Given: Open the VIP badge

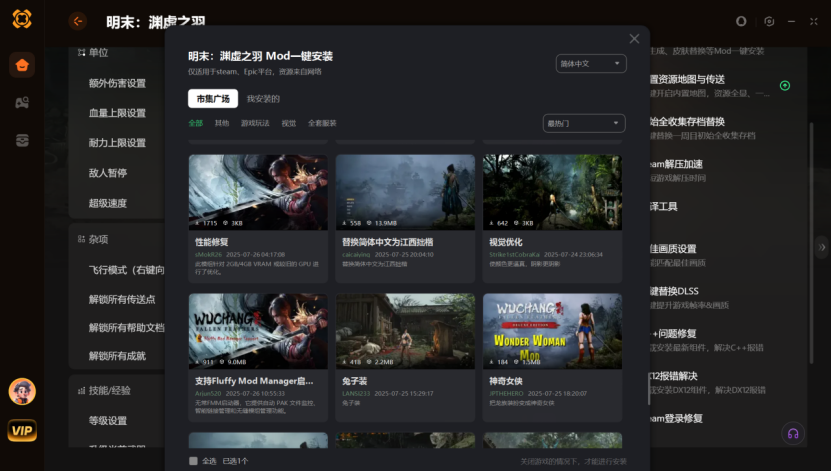Looking at the screenshot, I should (22, 430).
